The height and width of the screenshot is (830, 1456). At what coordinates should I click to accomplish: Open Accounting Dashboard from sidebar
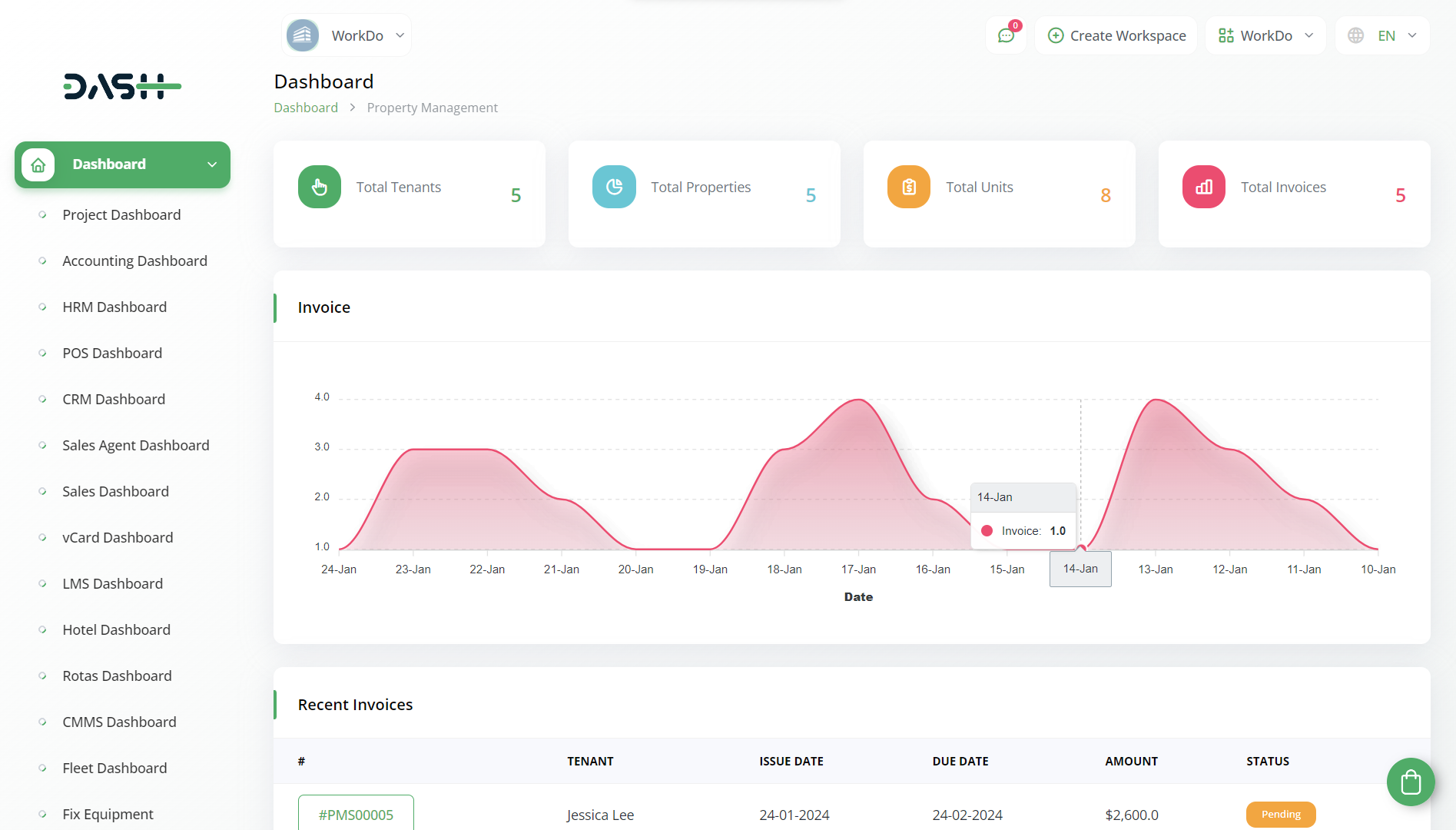coord(134,261)
